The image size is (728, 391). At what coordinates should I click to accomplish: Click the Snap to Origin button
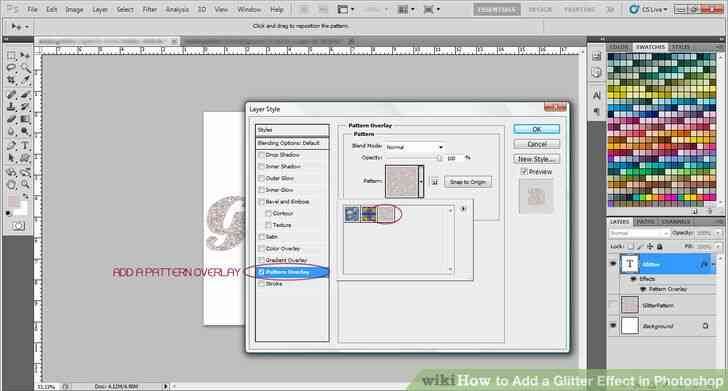click(x=468, y=182)
